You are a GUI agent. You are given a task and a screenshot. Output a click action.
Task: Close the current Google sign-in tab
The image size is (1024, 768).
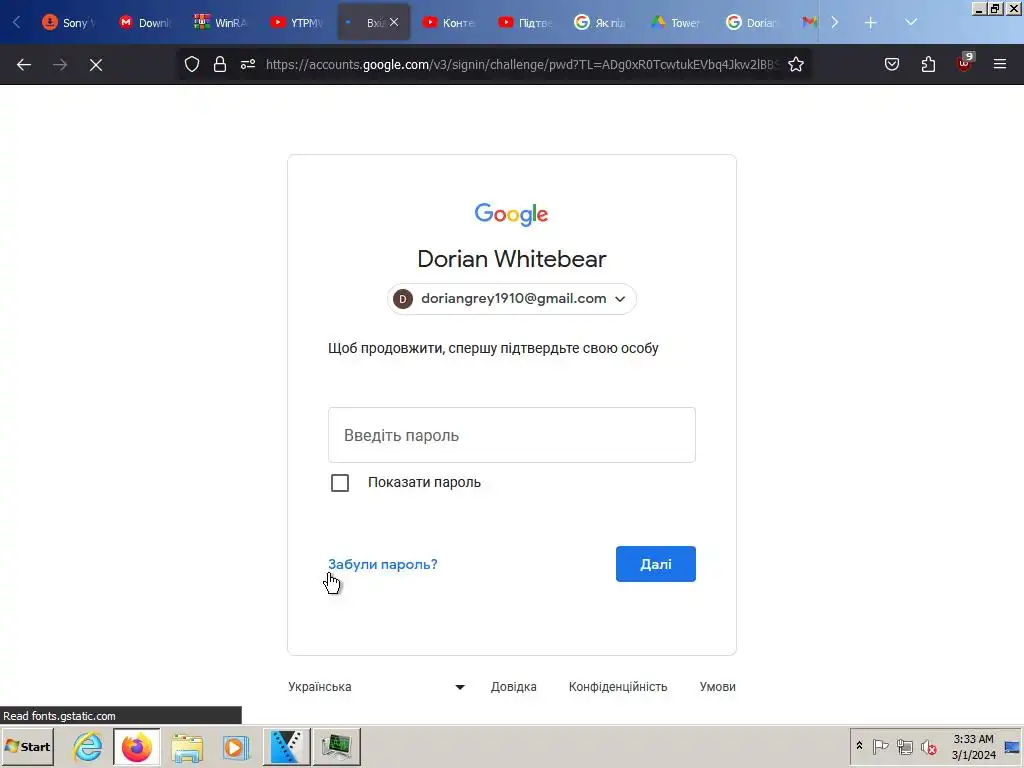point(394,22)
